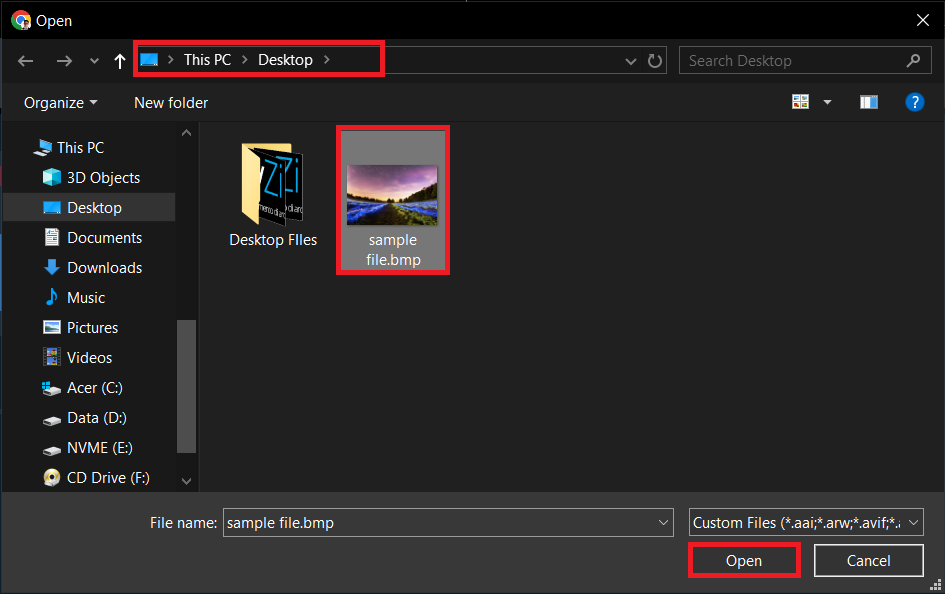Go up one folder level

coord(119,60)
